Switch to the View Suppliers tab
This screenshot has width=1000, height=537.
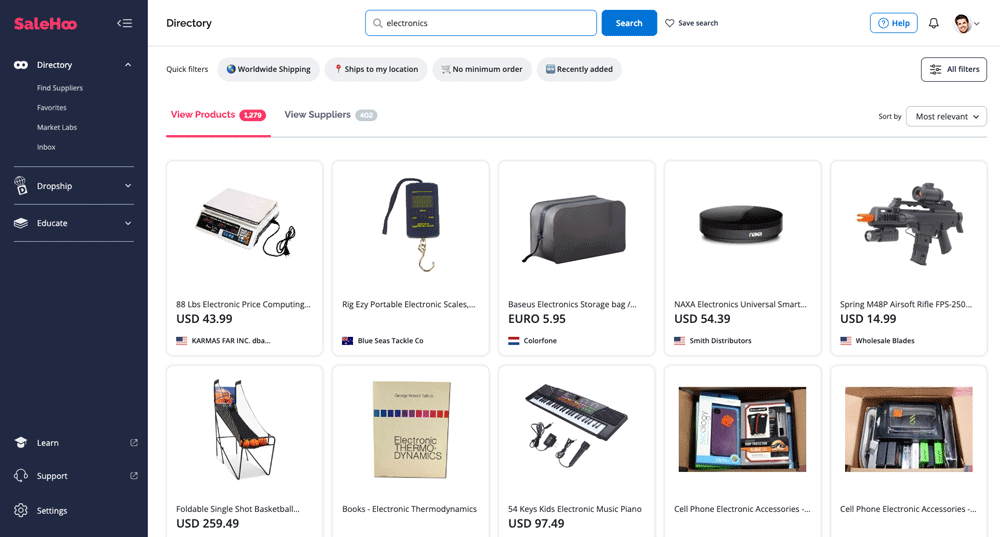pyautogui.click(x=330, y=115)
